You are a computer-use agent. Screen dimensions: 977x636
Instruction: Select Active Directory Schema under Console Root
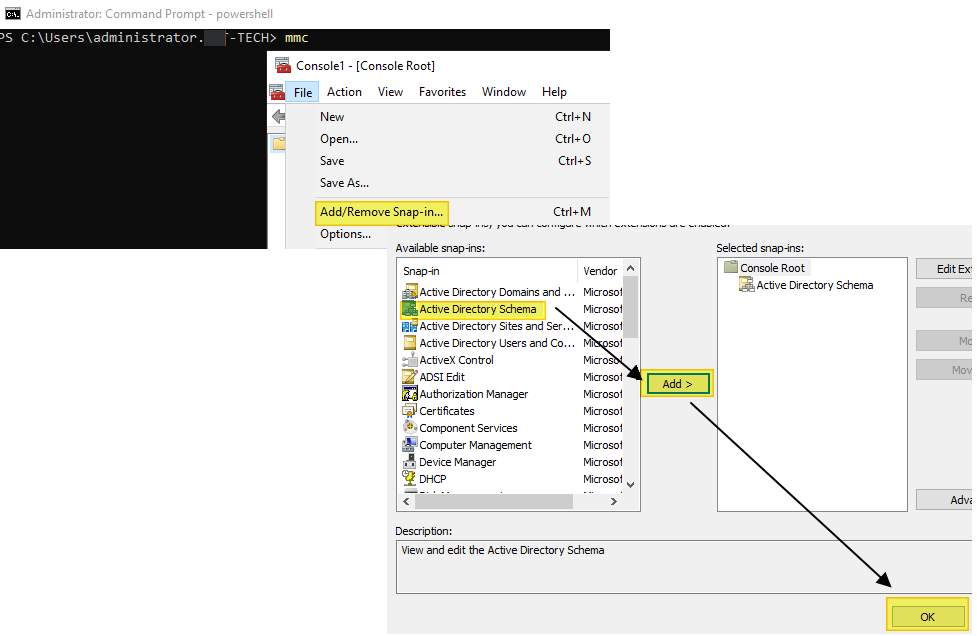click(814, 285)
